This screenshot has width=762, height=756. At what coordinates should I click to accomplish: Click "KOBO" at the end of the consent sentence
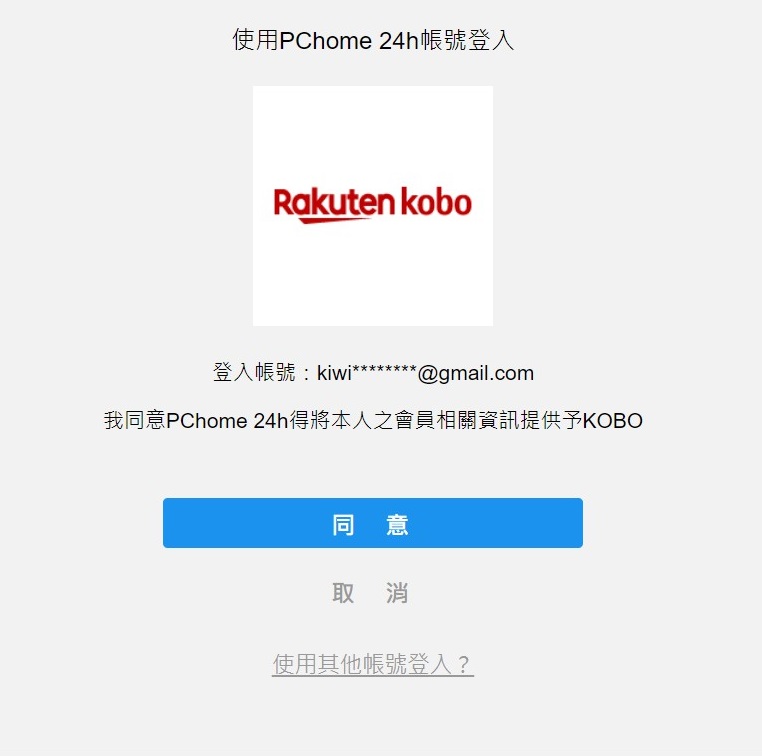[x=612, y=421]
